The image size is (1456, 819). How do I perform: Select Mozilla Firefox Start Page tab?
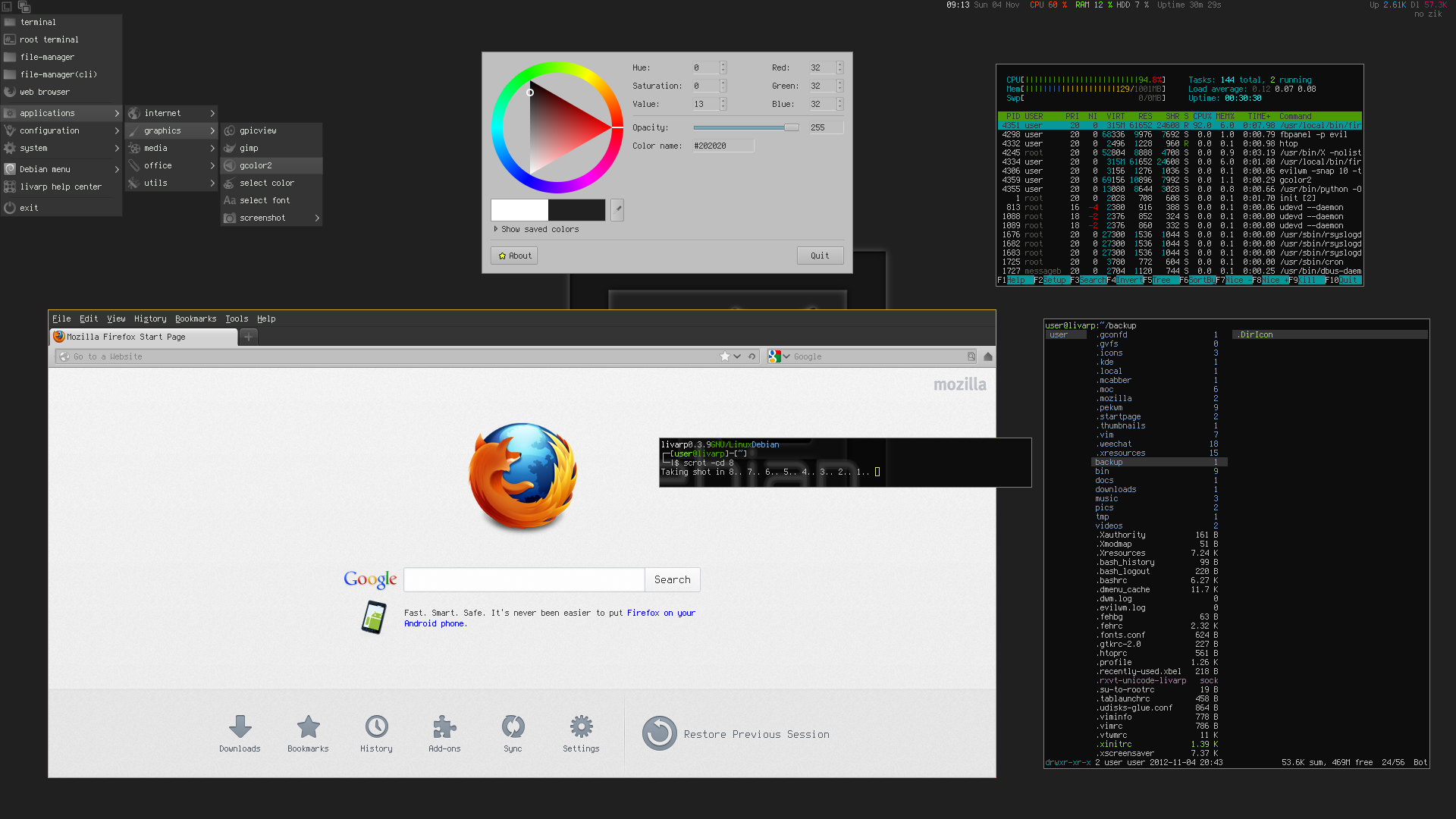[144, 337]
